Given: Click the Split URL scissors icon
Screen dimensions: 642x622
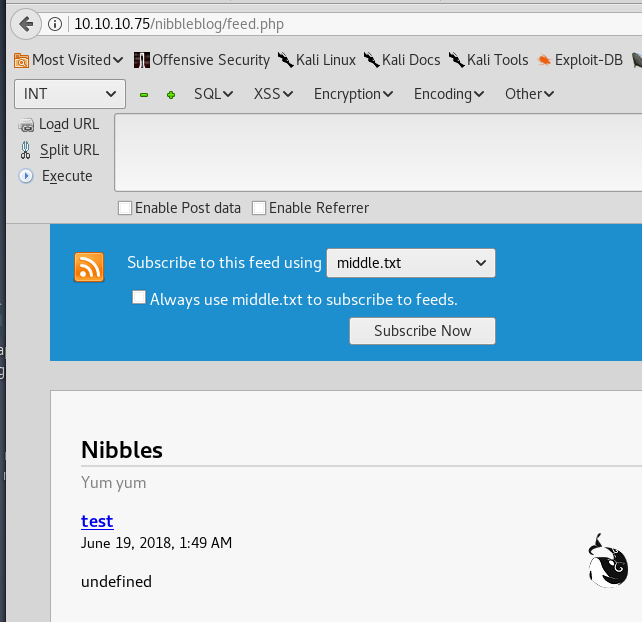Looking at the screenshot, I should pos(27,150).
